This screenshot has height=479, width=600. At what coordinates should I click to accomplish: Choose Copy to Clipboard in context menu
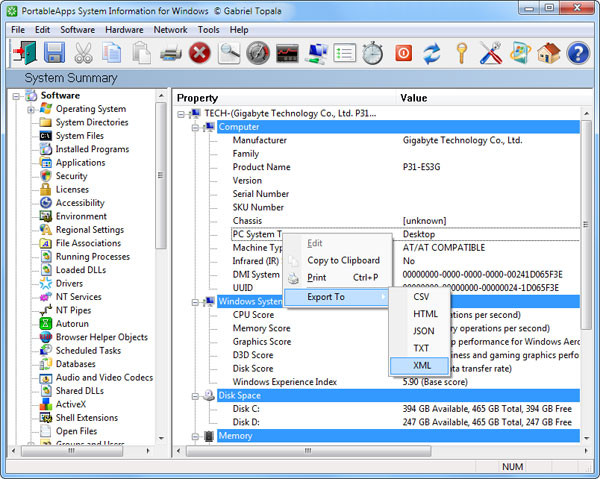point(338,261)
